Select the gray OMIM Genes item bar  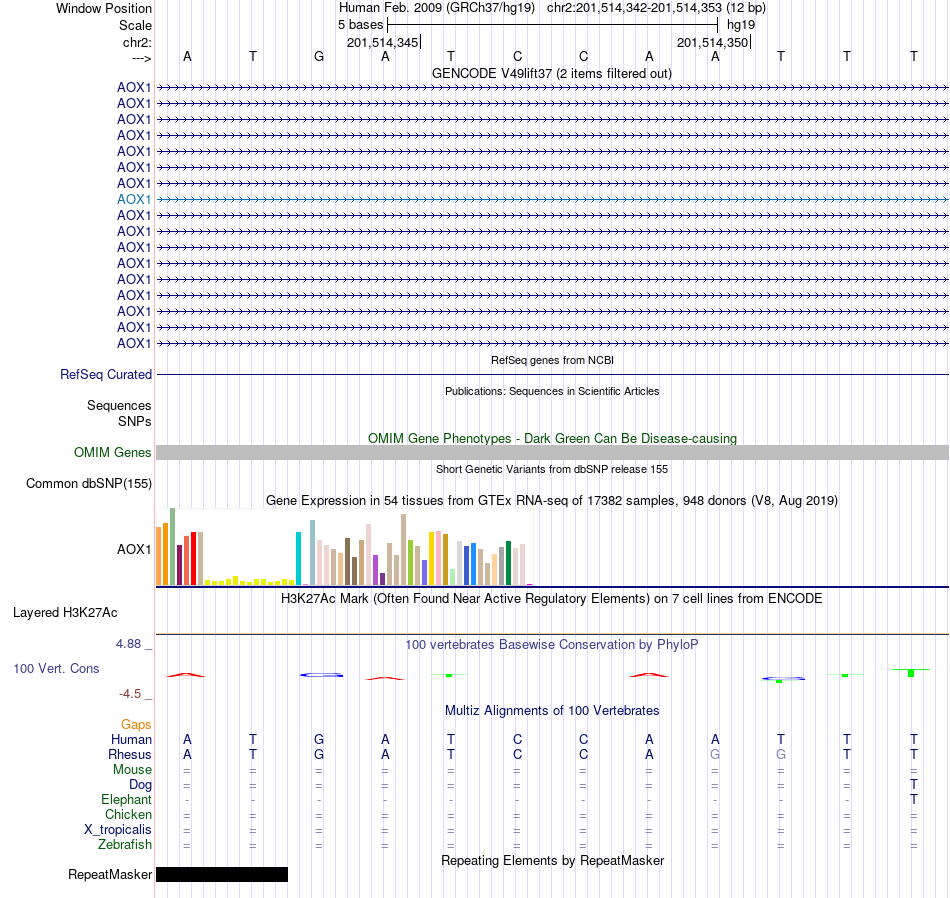(x=552, y=453)
